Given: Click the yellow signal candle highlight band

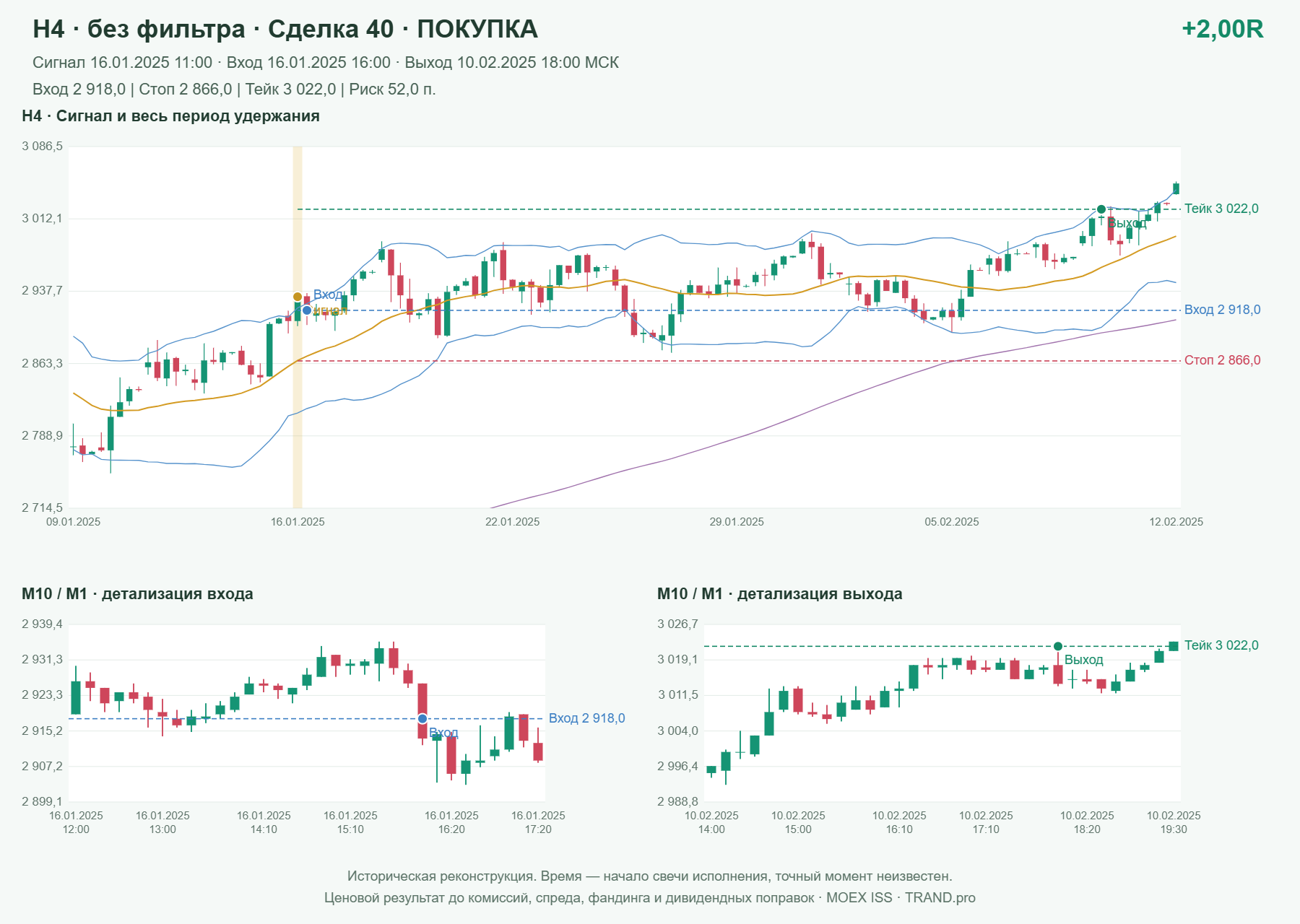Looking at the screenshot, I should [x=298, y=327].
